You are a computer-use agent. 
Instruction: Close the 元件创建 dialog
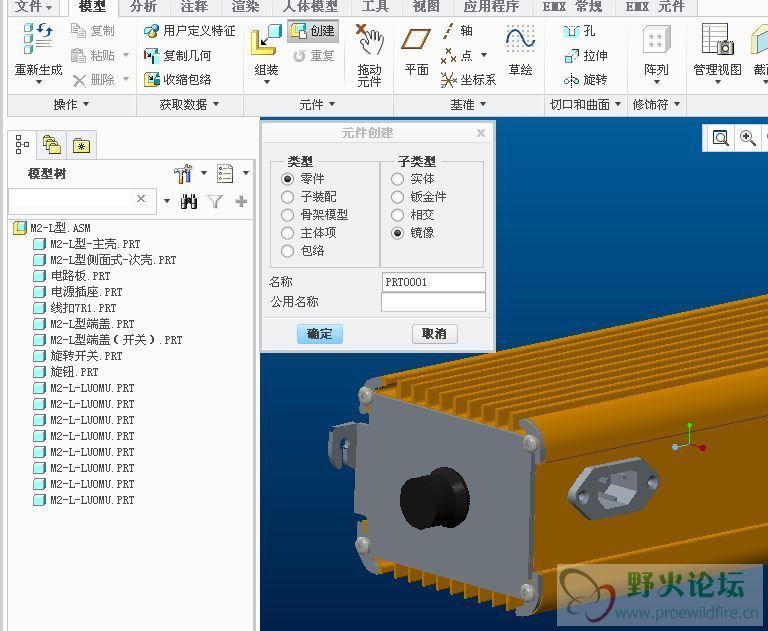click(481, 133)
